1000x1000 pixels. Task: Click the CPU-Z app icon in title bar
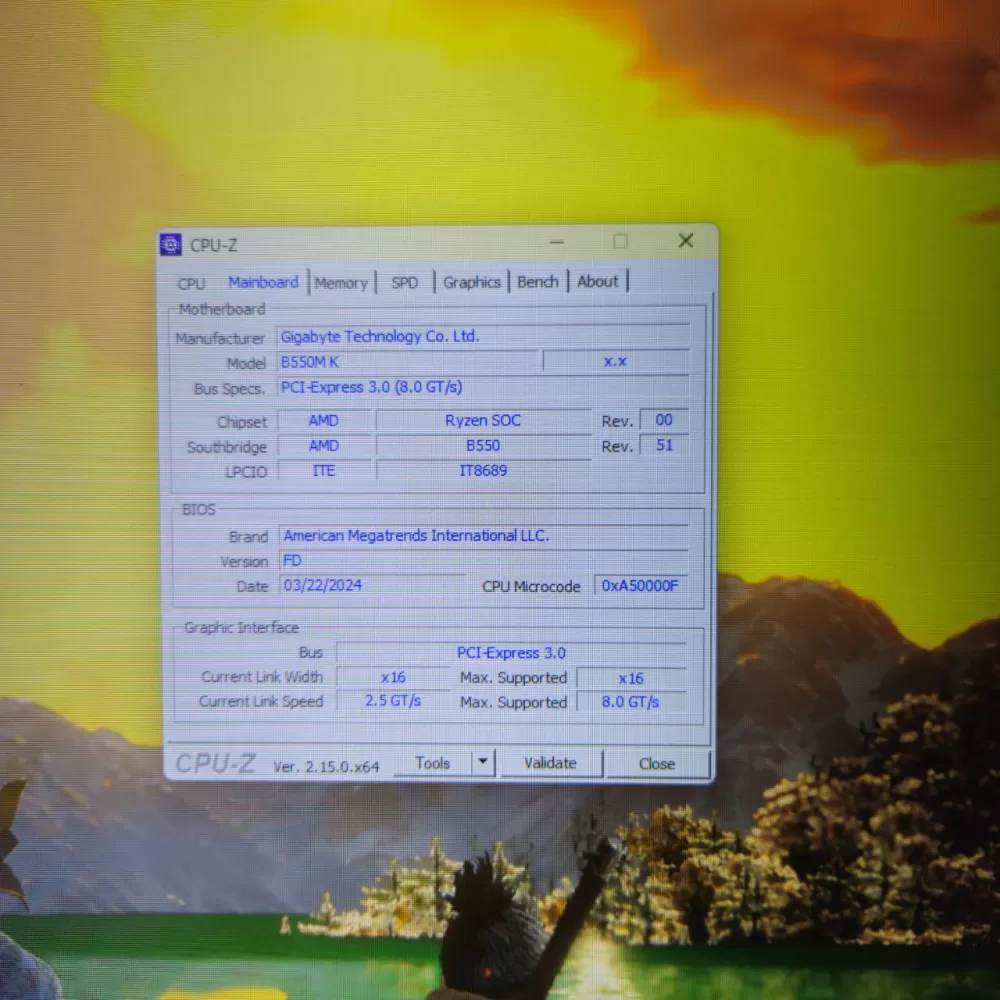click(x=170, y=244)
